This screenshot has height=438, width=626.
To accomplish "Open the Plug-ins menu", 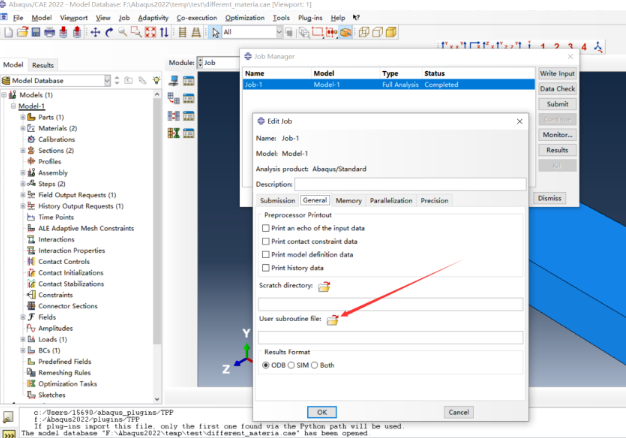I will pos(311,18).
